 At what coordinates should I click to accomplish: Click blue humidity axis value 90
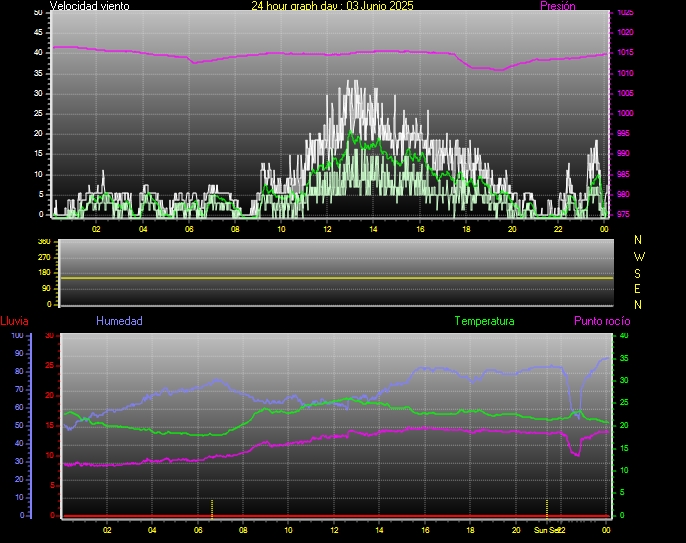pyautogui.click(x=19, y=353)
